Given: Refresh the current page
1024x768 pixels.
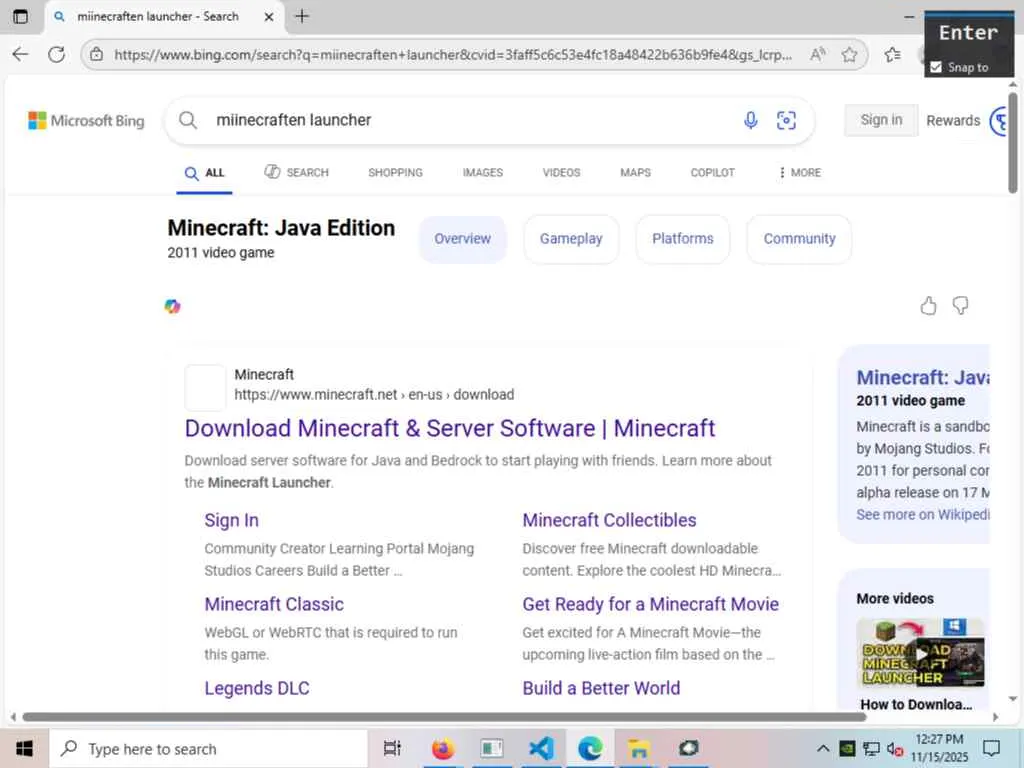Looking at the screenshot, I should pos(56,54).
